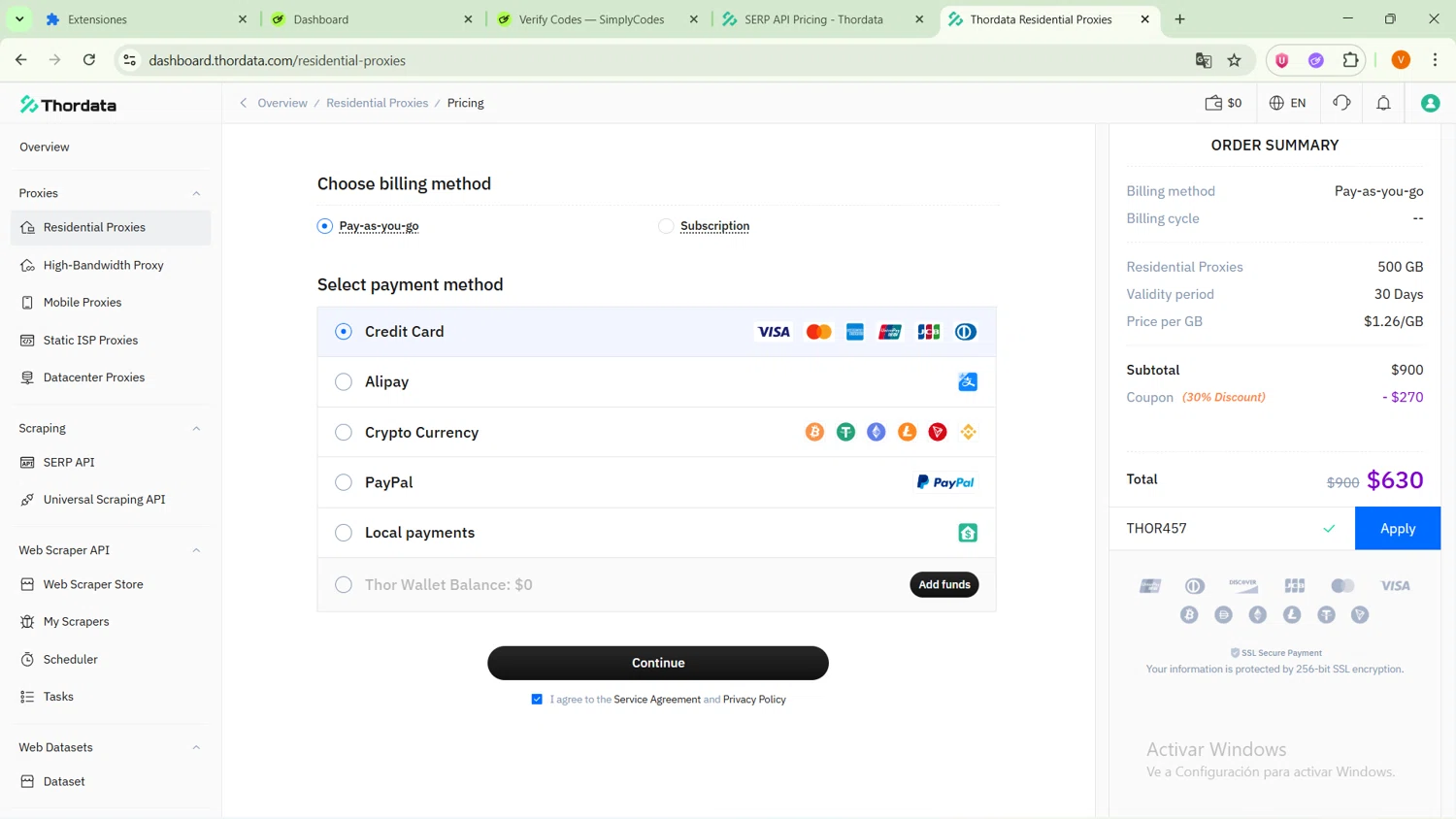
Task: Open the browser Extensions puzzle icon
Action: coord(1350,60)
